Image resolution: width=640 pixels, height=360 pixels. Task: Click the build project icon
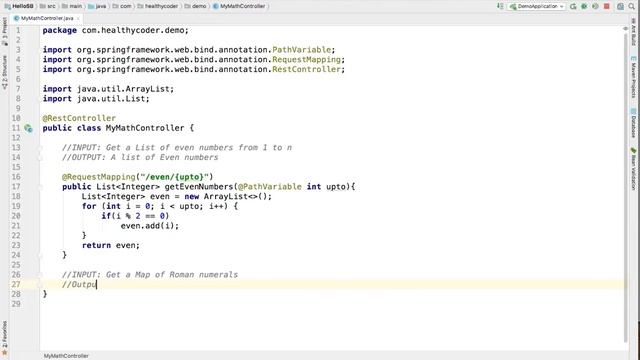(x=500, y=6)
